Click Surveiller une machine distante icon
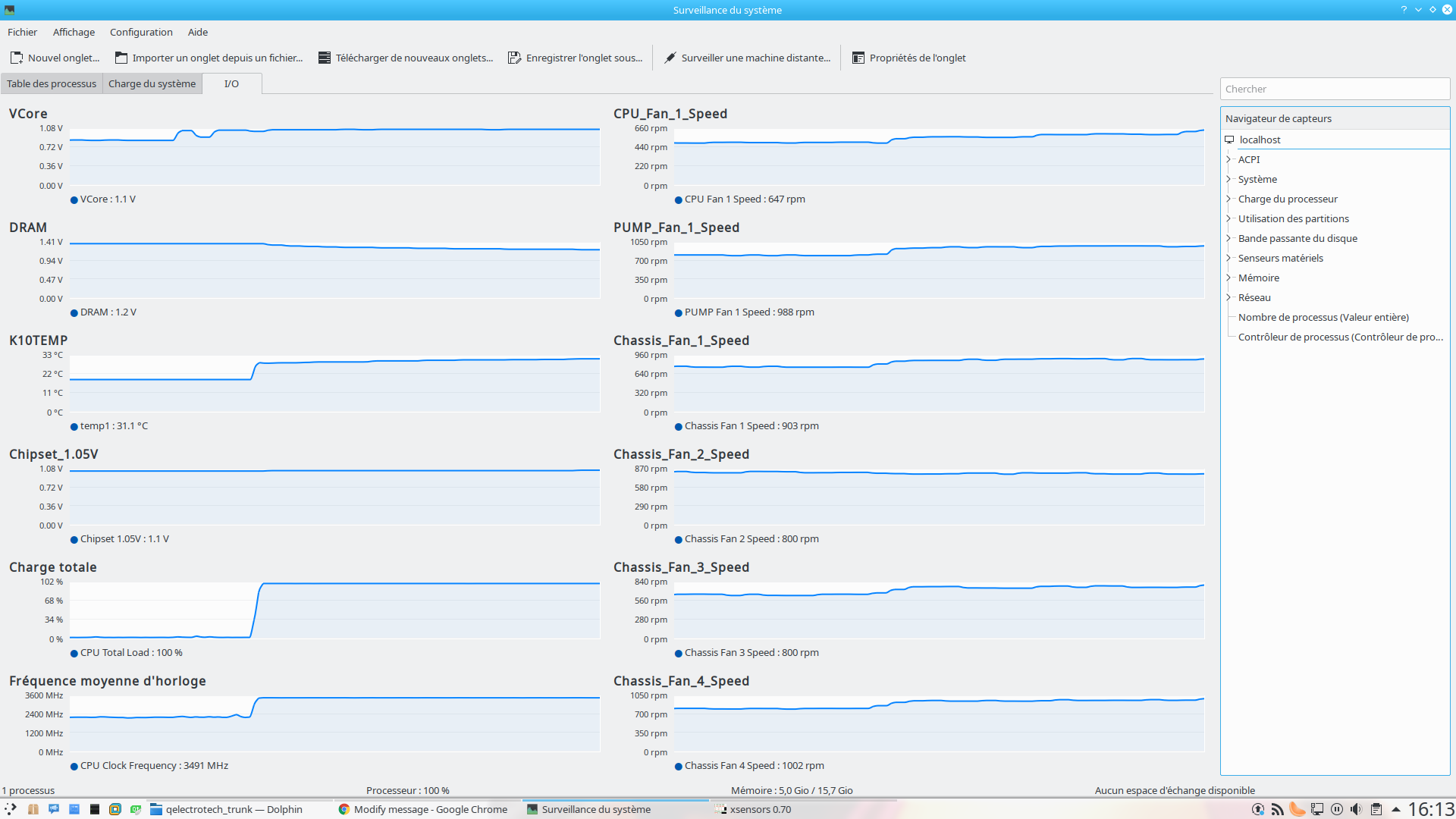The image size is (1456, 819). point(670,58)
